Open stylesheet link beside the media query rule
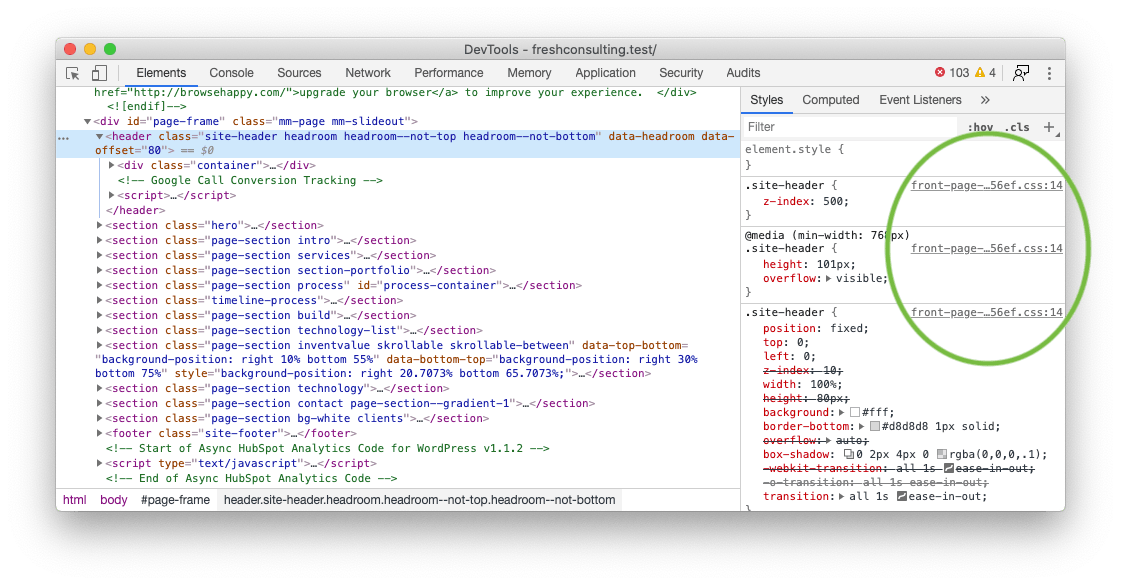 coord(987,249)
